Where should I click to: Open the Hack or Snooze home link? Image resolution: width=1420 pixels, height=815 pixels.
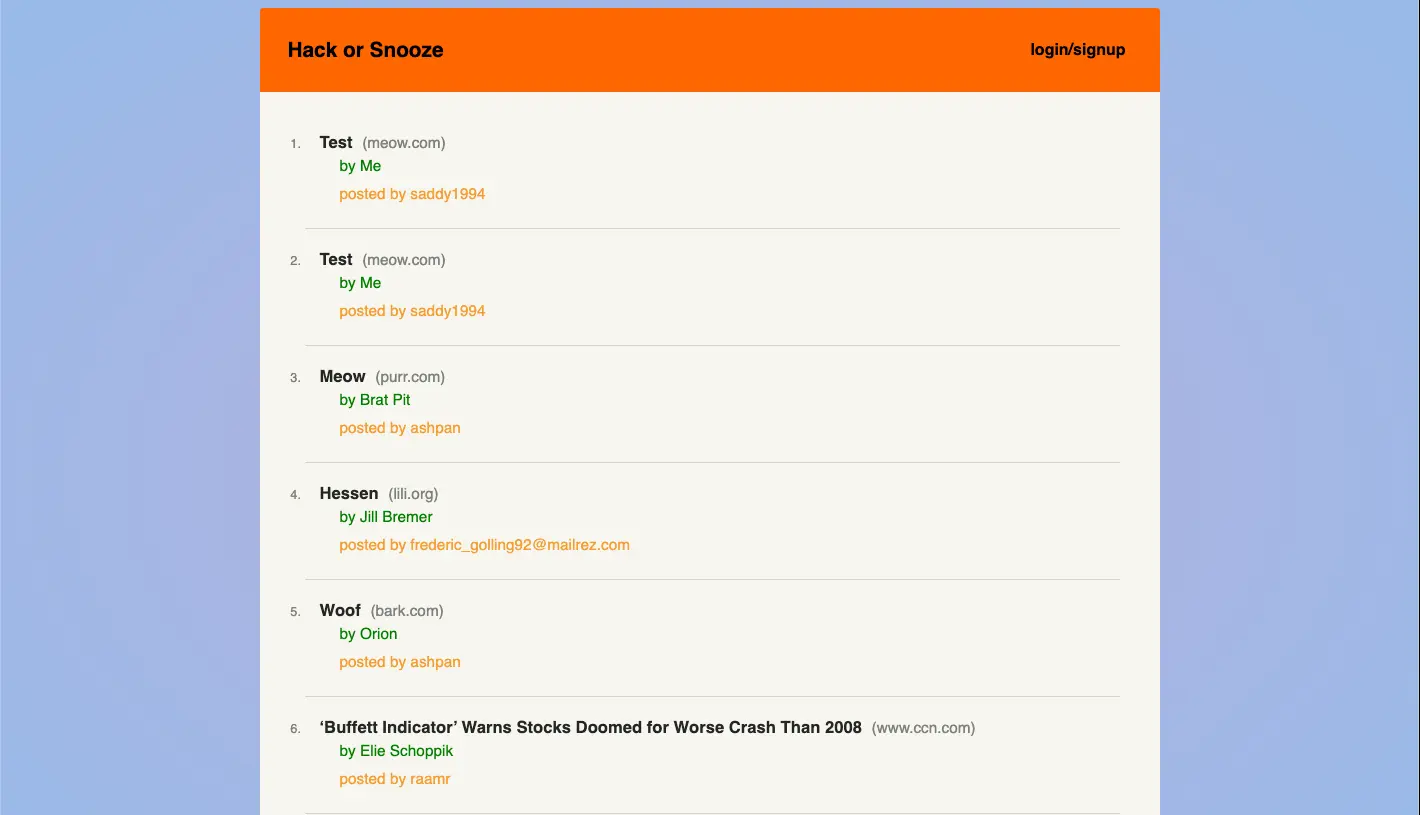point(365,50)
